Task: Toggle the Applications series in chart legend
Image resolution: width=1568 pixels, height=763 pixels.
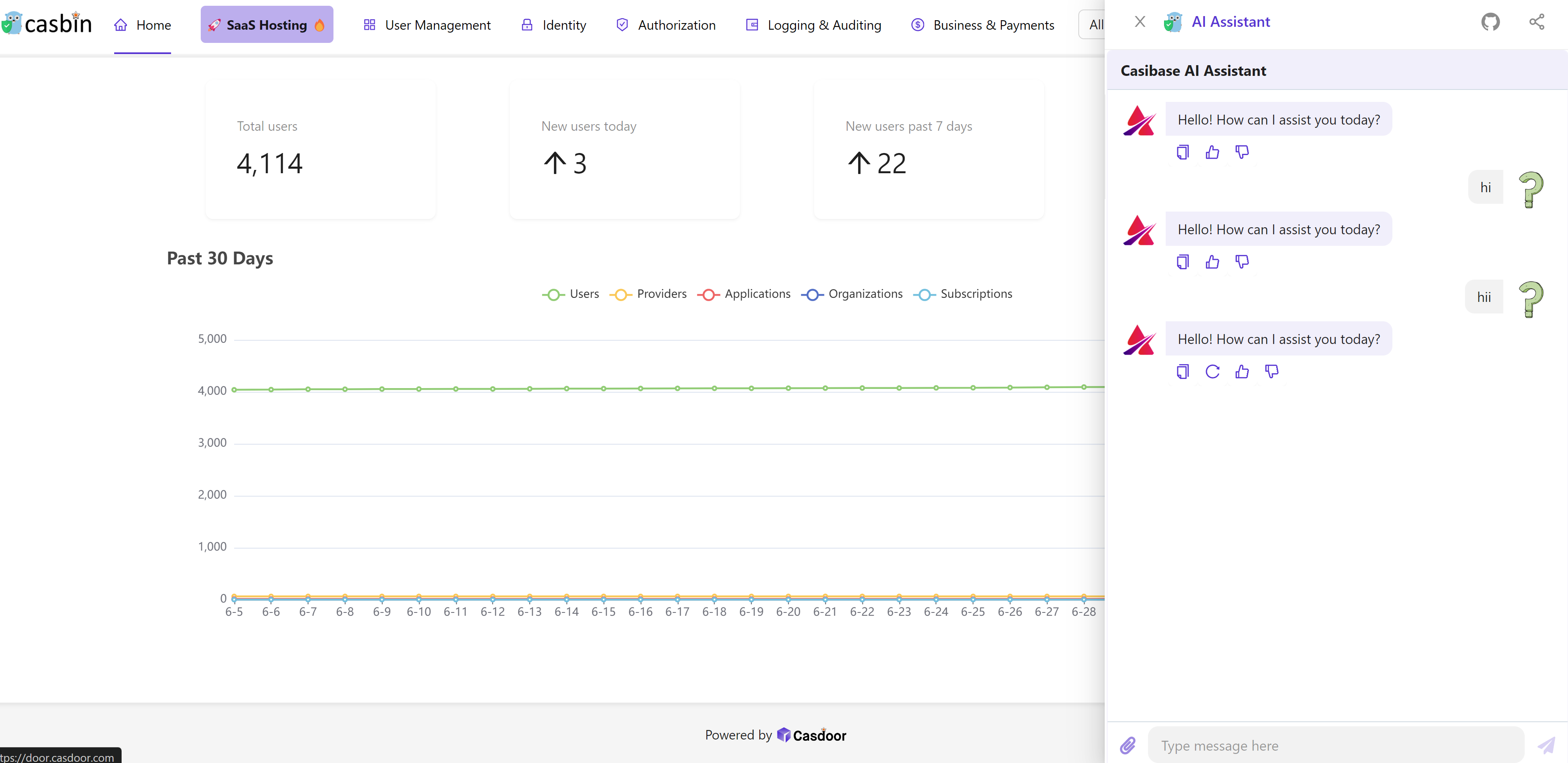Action: (743, 294)
